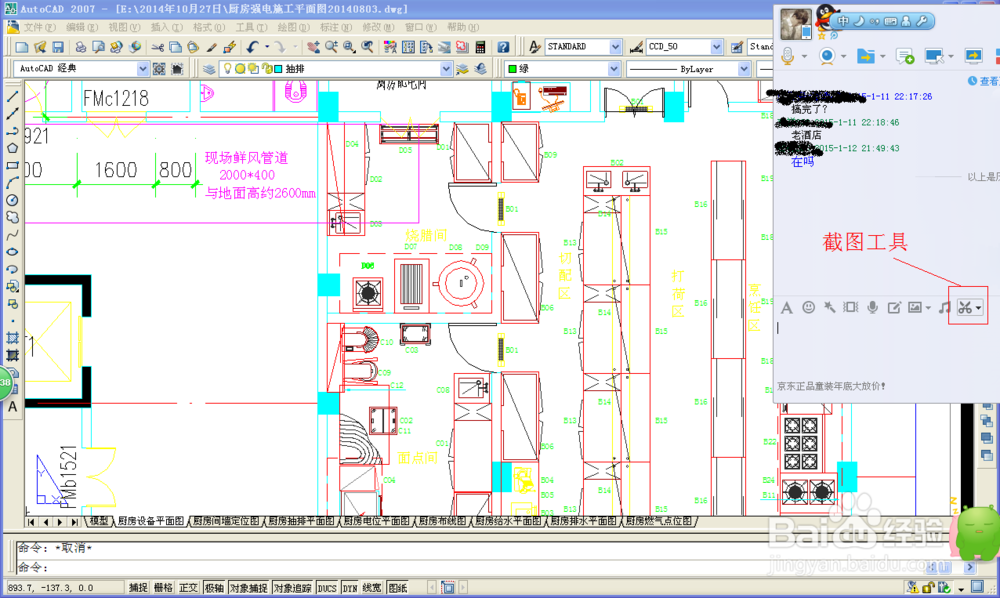Expand the undo history dropdown arrow

point(267,47)
